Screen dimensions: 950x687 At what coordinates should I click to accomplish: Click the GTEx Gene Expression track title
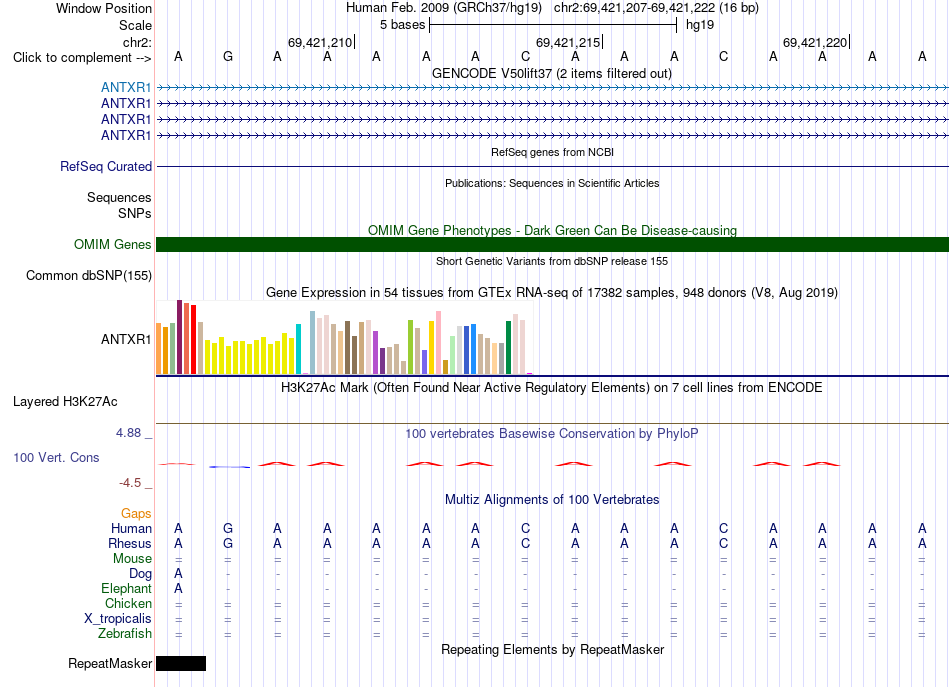coord(552,293)
